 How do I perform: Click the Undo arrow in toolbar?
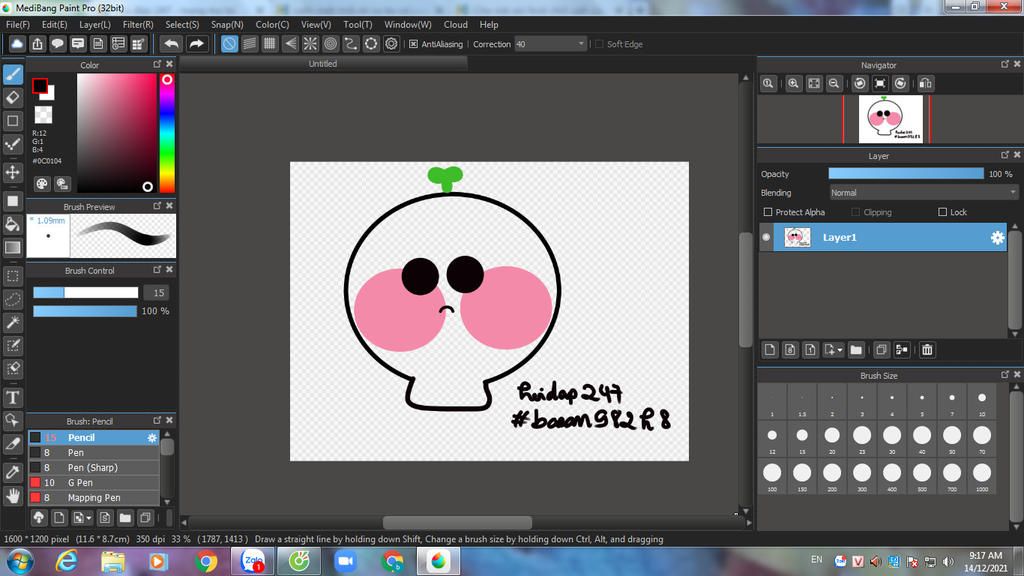pyautogui.click(x=172, y=44)
